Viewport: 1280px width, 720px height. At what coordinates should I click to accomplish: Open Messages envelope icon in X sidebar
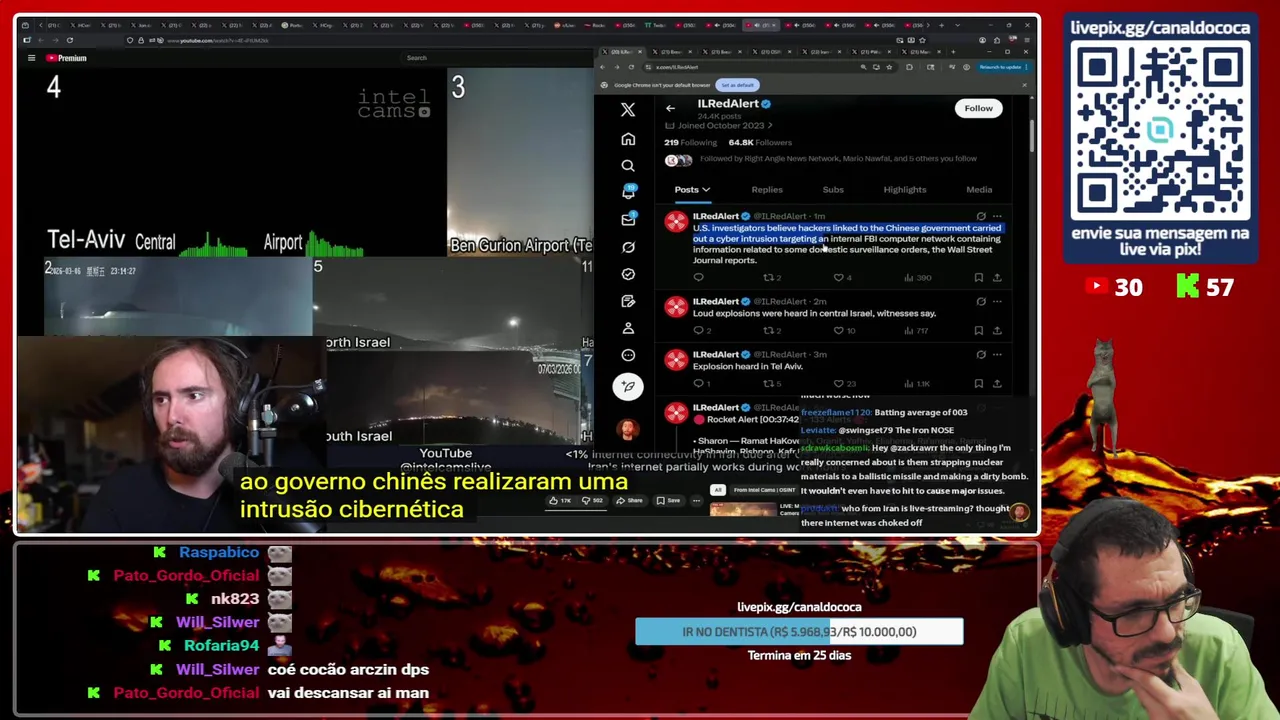[628, 220]
